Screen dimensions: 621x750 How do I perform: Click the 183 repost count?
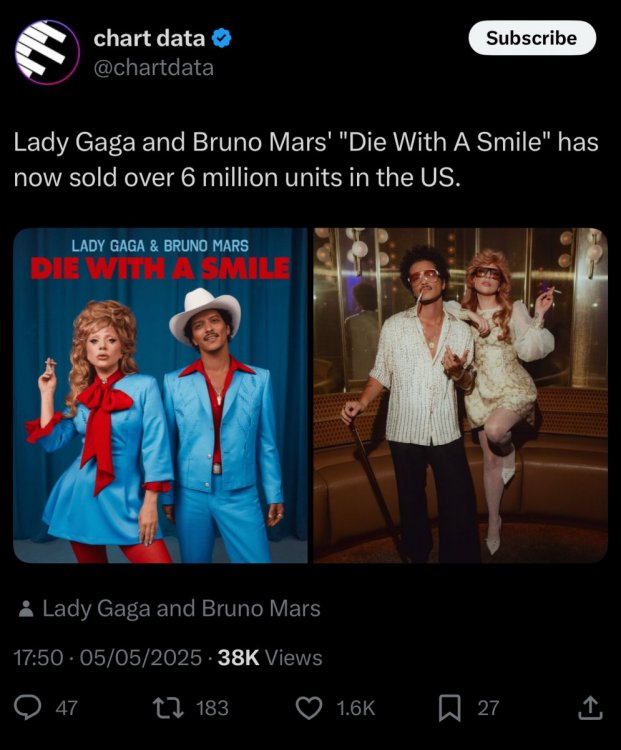pyautogui.click(x=212, y=708)
